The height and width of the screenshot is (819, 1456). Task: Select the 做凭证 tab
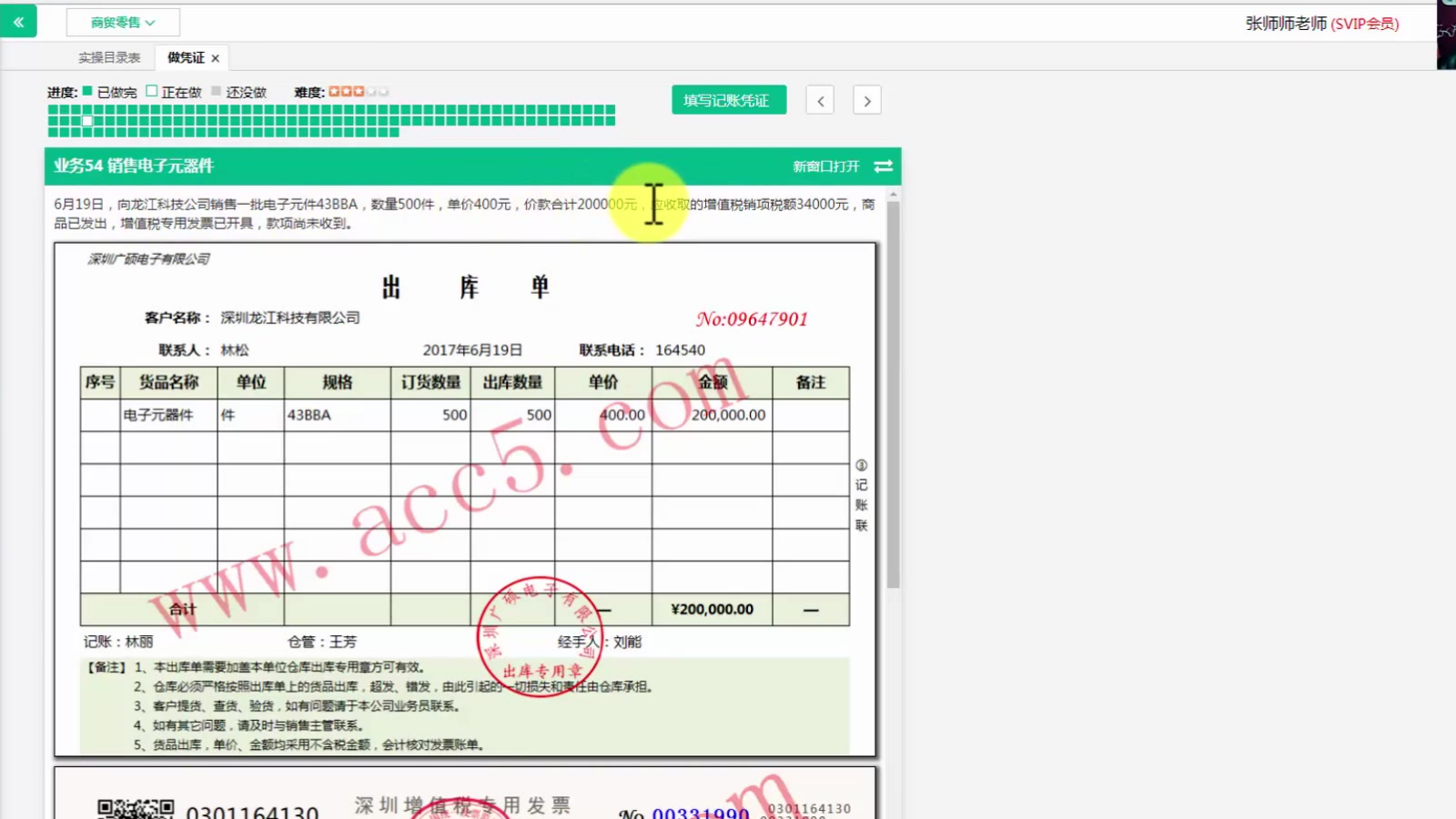(186, 57)
